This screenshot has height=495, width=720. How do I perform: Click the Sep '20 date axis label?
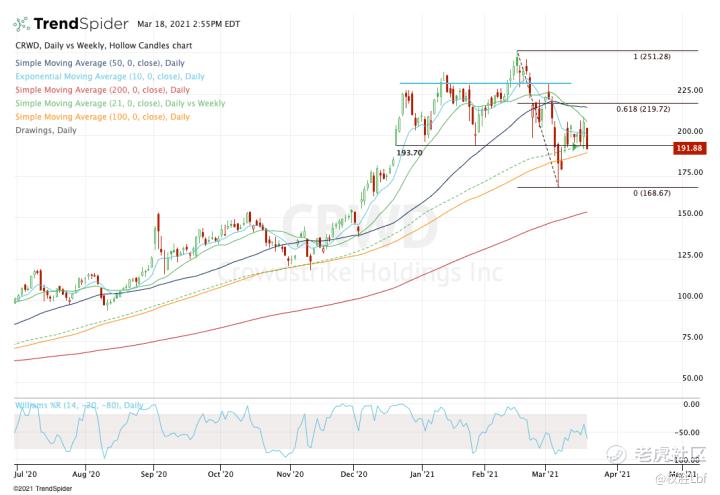coord(153,474)
